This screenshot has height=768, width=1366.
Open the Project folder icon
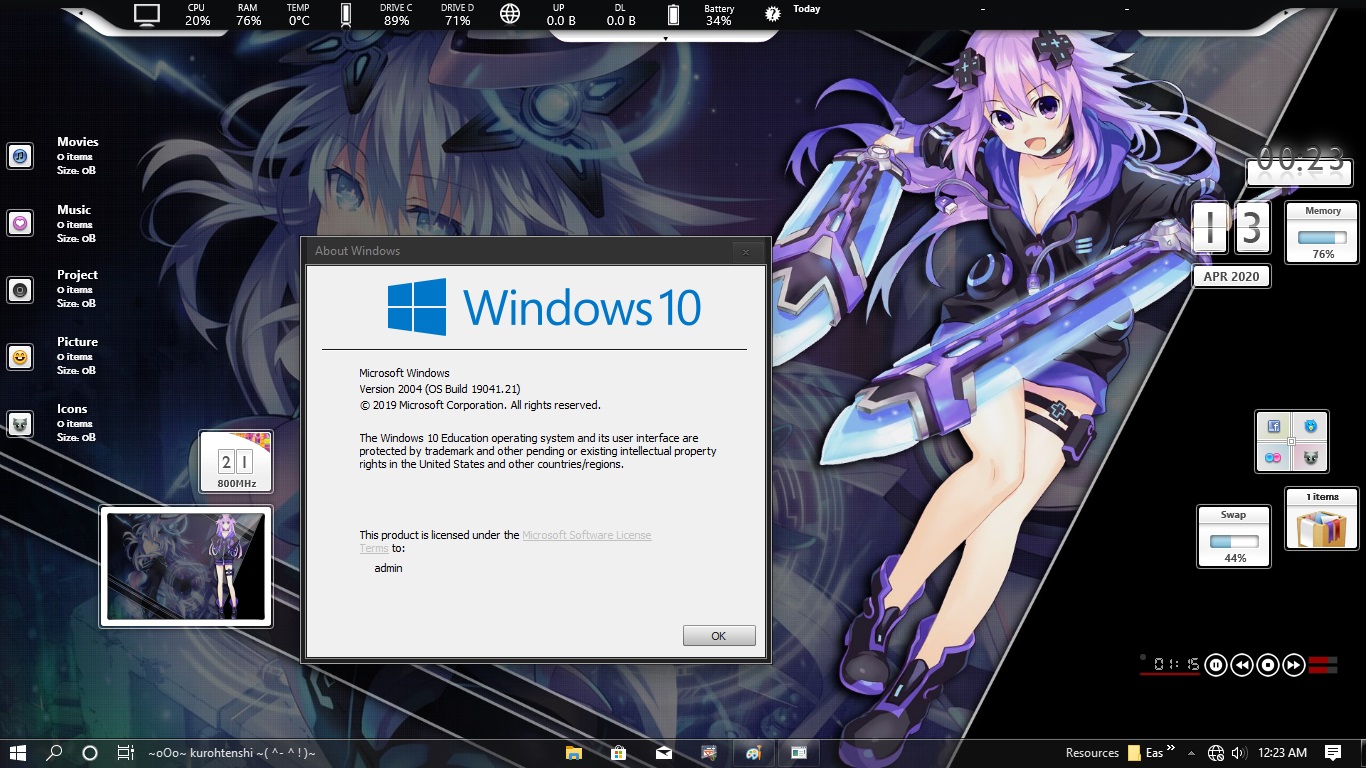click(x=20, y=290)
